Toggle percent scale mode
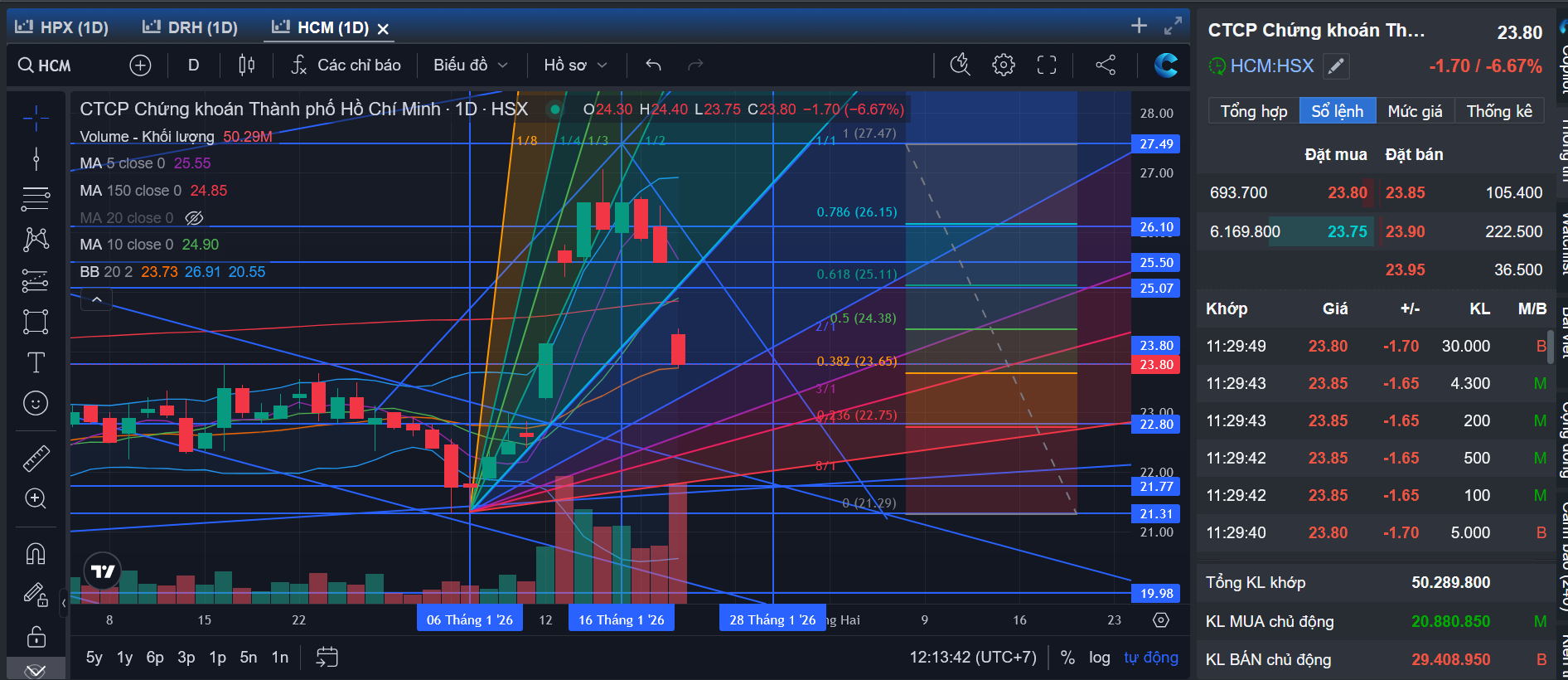The image size is (1568, 680). pos(1067,658)
